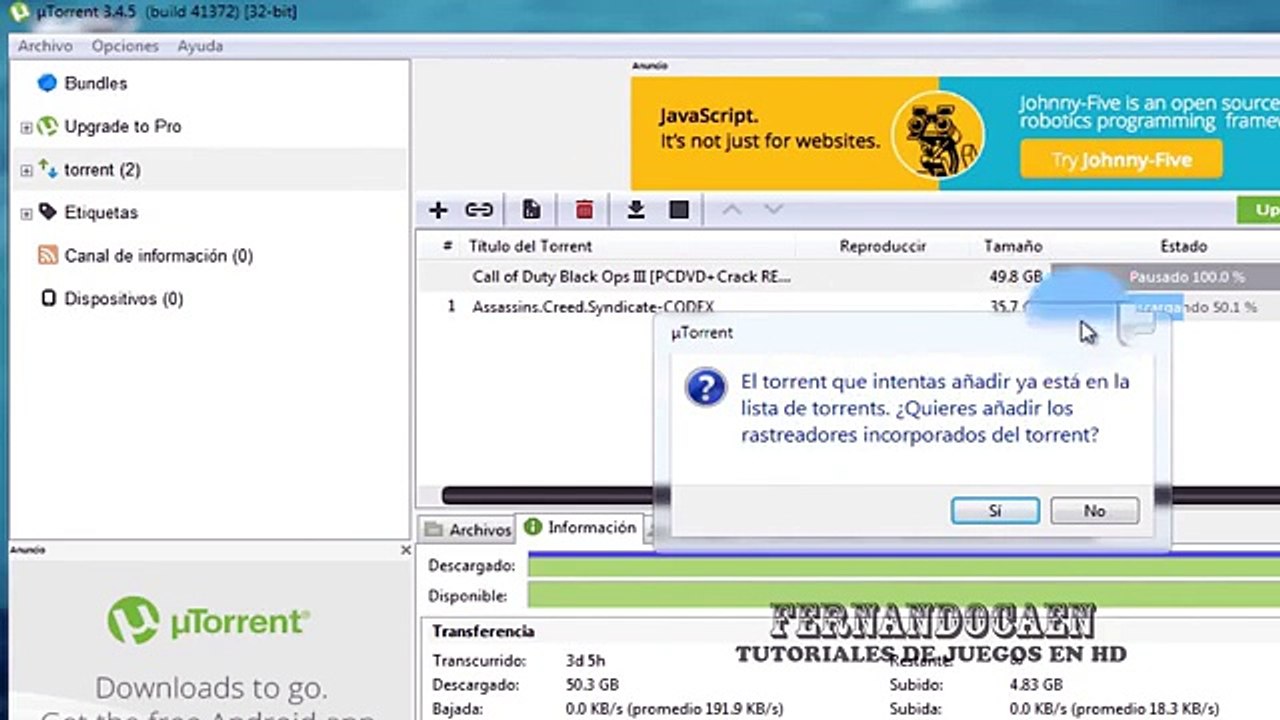Move torrent up the queue arrow

tap(732, 210)
